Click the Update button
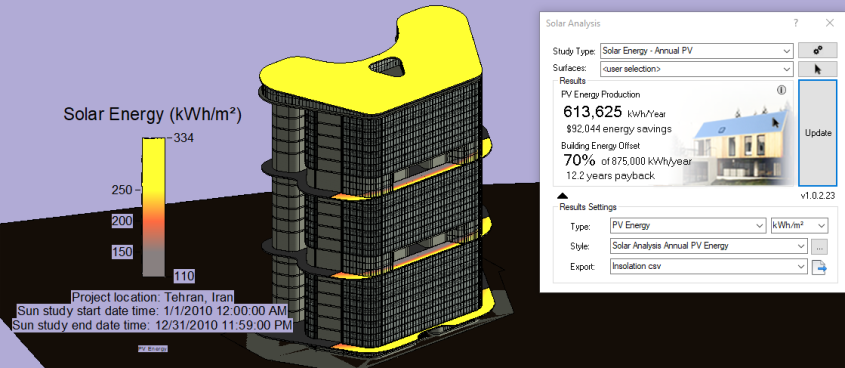The height and width of the screenshot is (368, 845). tap(817, 133)
